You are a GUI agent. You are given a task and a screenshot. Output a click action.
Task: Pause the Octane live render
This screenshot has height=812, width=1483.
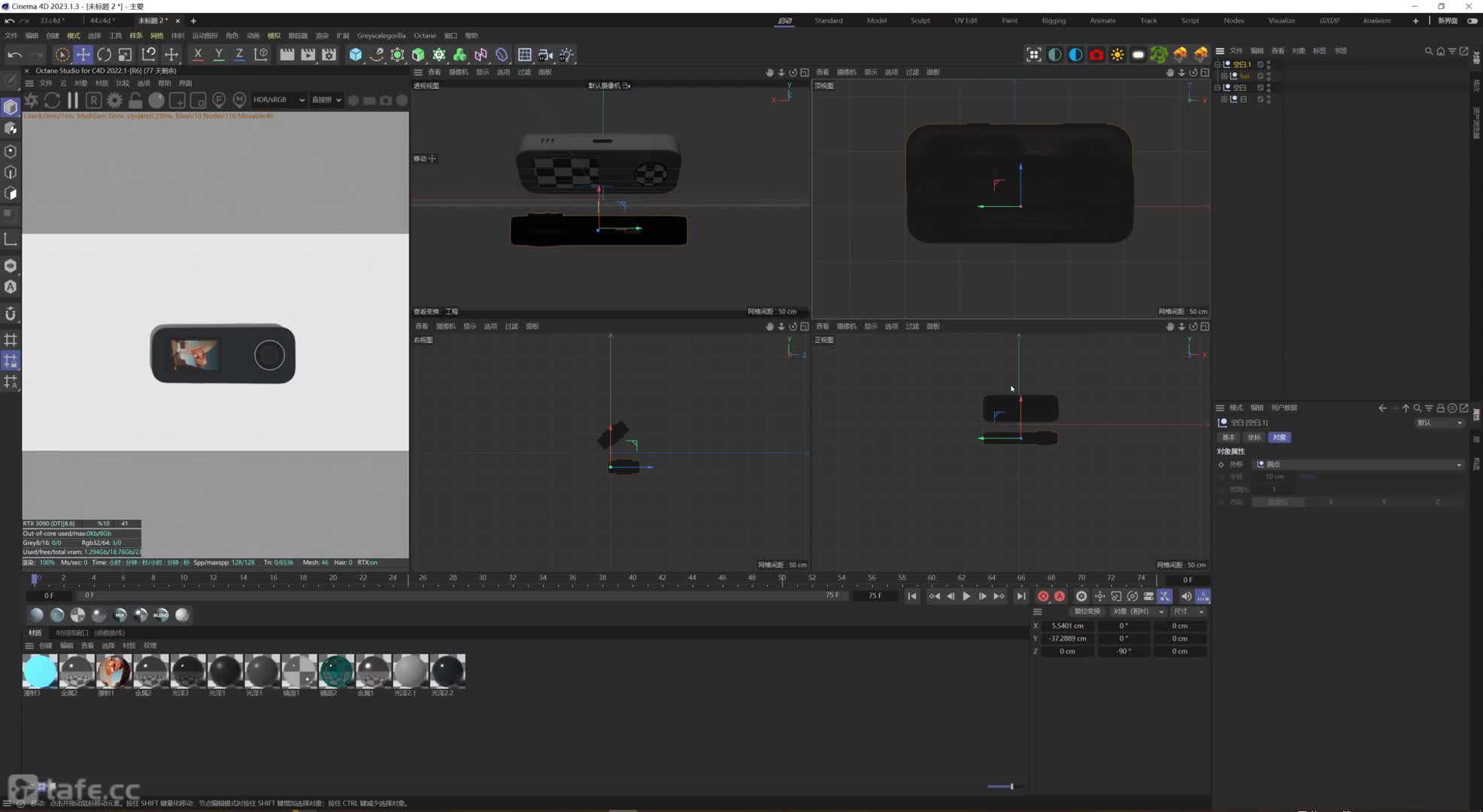click(73, 99)
